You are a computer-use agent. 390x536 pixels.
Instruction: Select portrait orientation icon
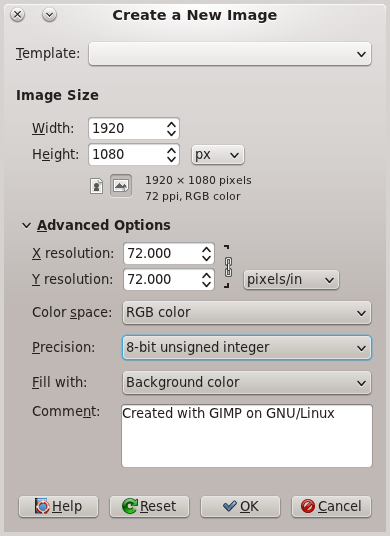coord(96,186)
